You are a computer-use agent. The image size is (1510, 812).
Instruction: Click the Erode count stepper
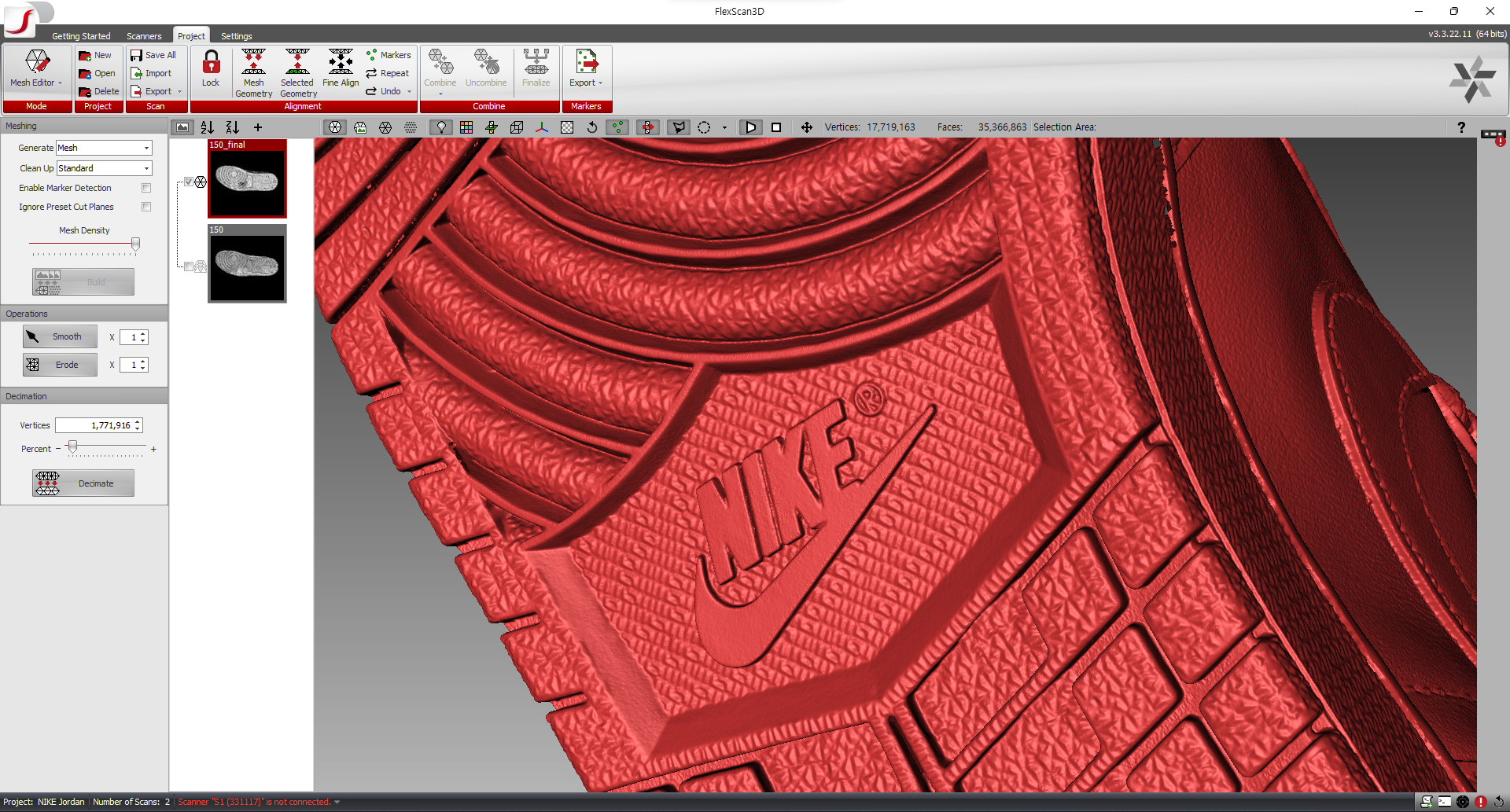point(142,365)
